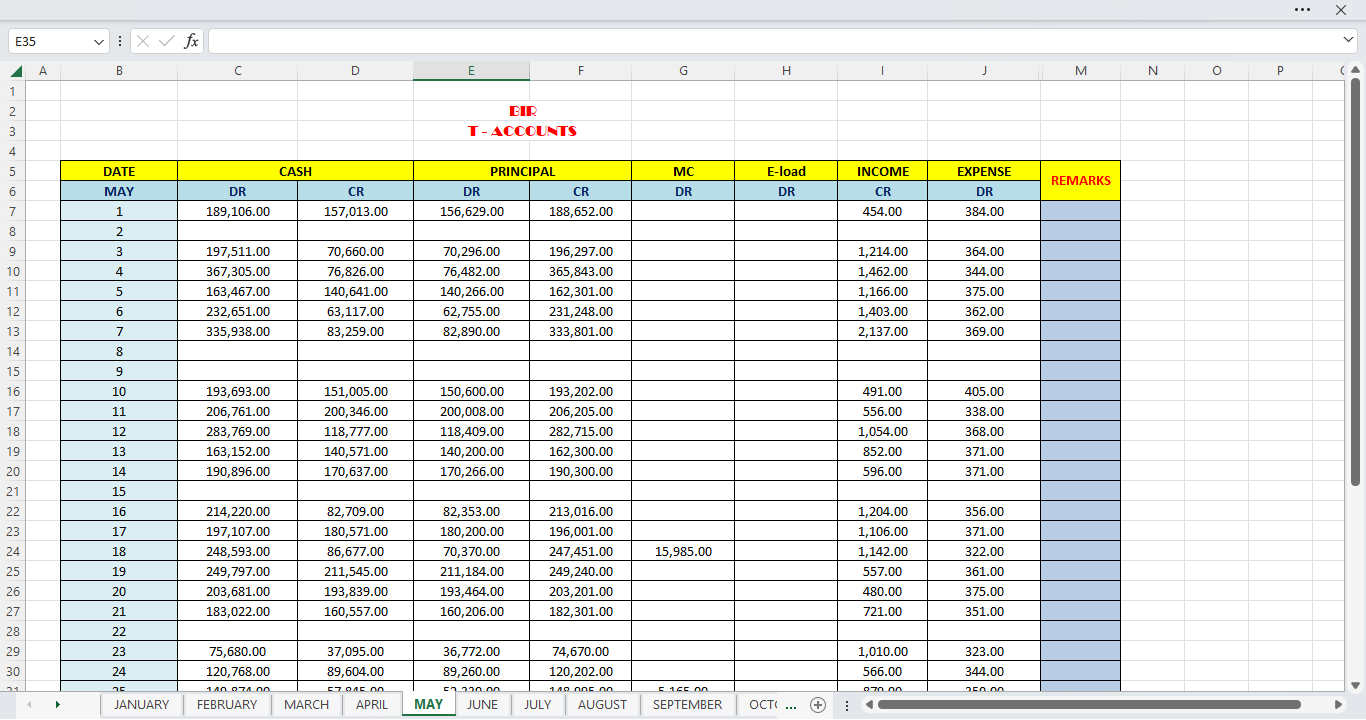Click the REMARKS header cell

1081,181
